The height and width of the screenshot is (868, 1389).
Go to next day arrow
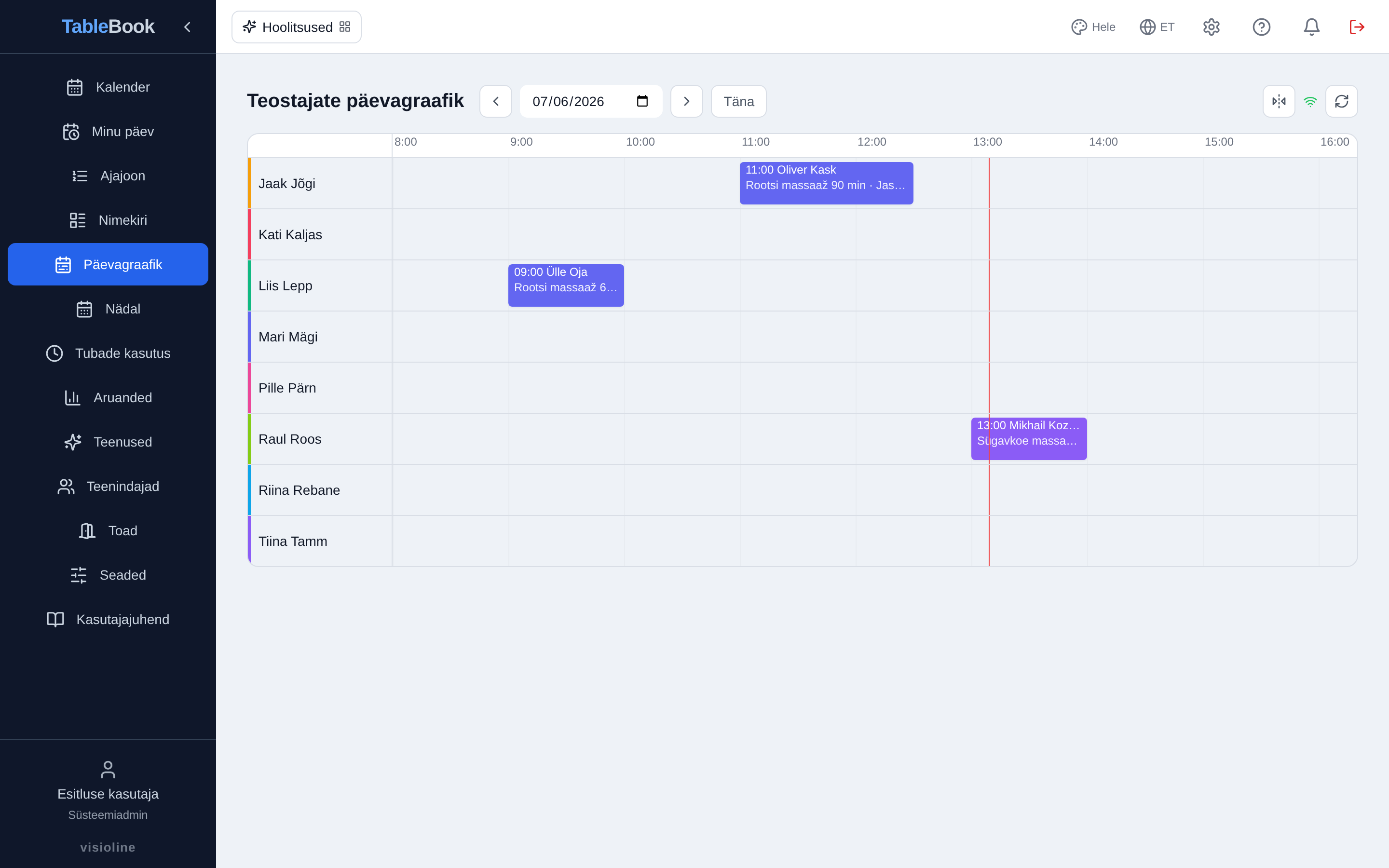(686, 102)
